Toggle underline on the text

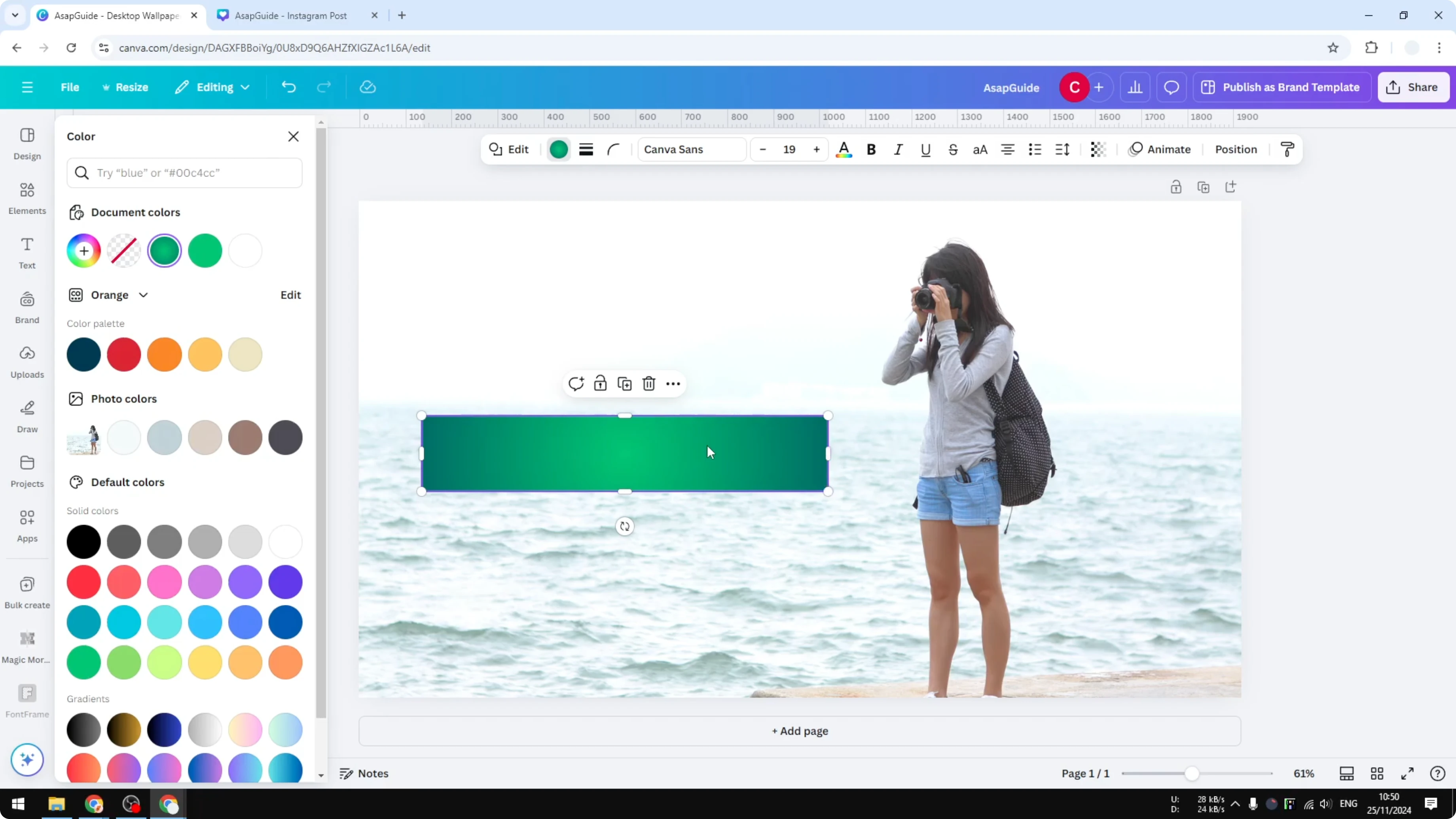point(925,149)
